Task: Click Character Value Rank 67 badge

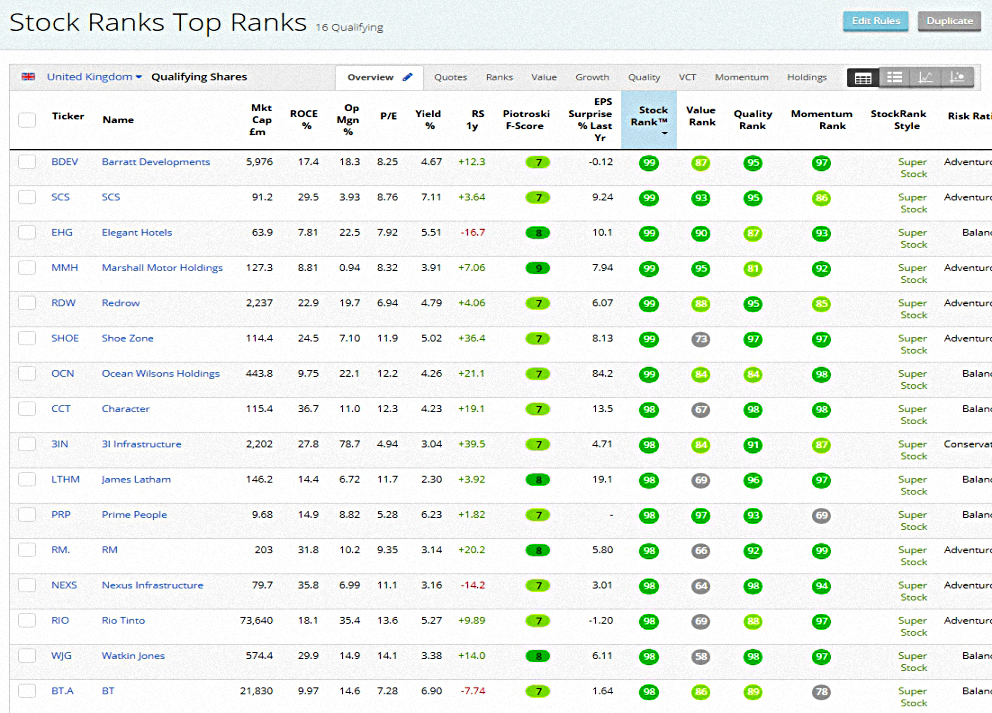Action: [x=700, y=410]
